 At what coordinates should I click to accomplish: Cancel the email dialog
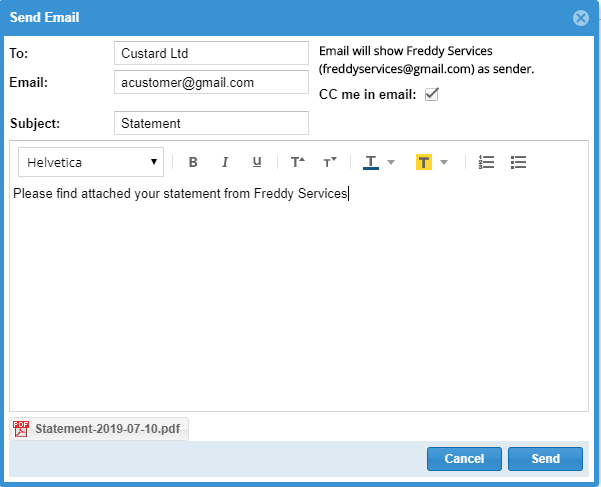tap(464, 459)
